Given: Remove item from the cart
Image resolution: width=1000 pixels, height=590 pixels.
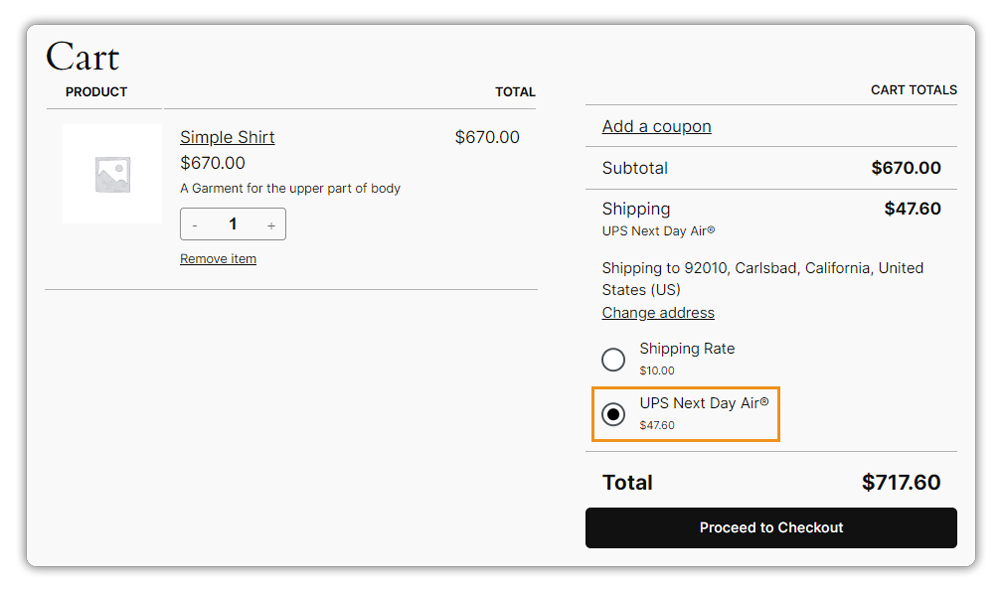Looking at the screenshot, I should tap(218, 259).
